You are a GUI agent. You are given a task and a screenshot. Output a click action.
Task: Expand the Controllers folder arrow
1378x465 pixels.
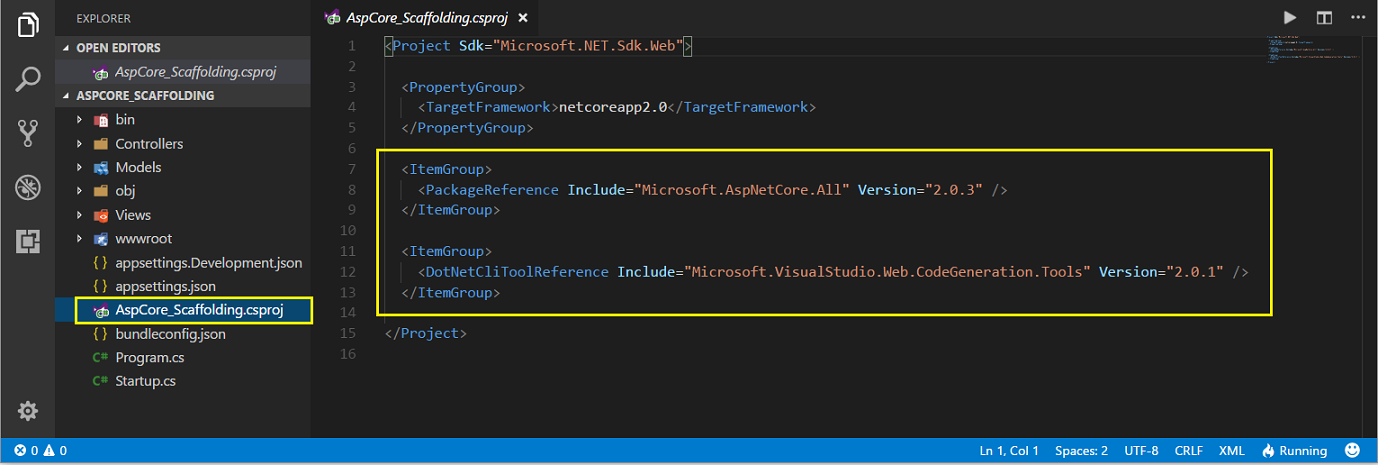pos(79,144)
